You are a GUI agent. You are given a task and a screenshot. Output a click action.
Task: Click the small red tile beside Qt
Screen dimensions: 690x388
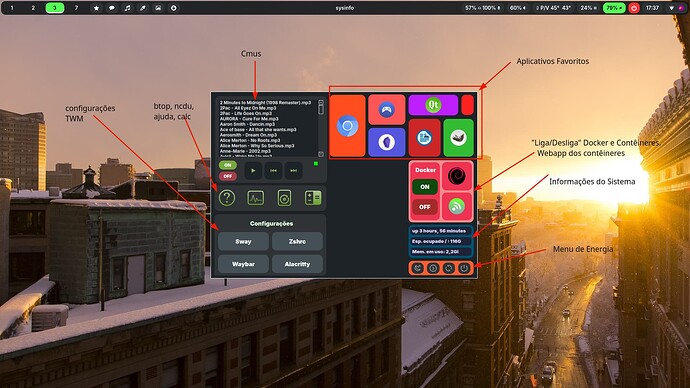[467, 105]
